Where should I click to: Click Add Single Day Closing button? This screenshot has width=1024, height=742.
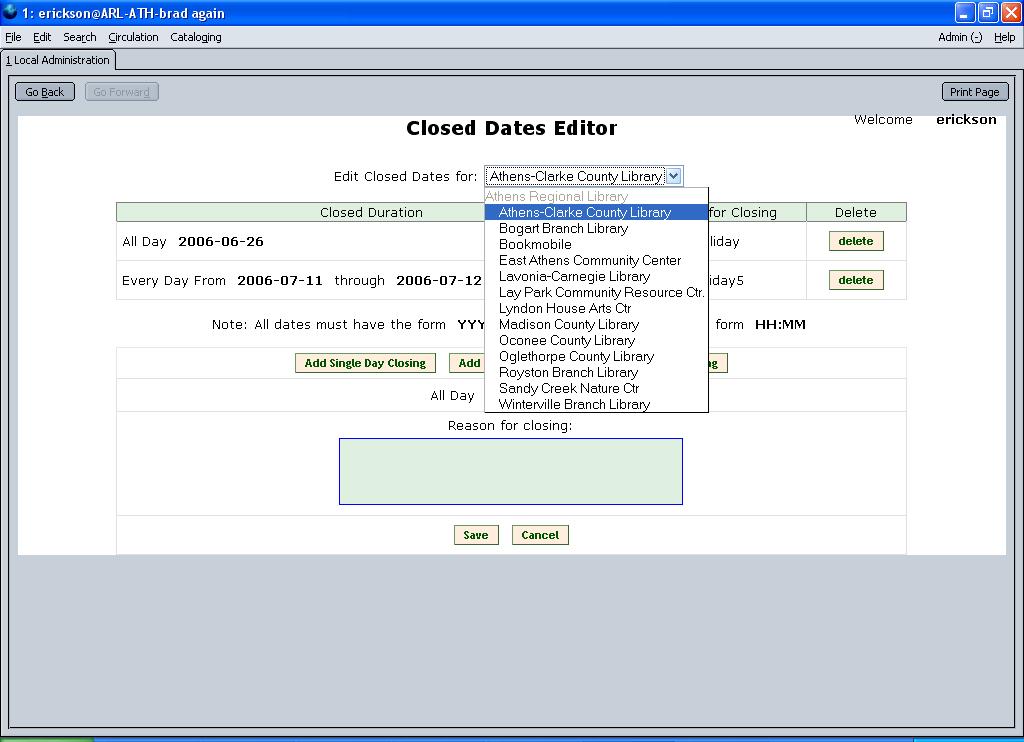[365, 363]
